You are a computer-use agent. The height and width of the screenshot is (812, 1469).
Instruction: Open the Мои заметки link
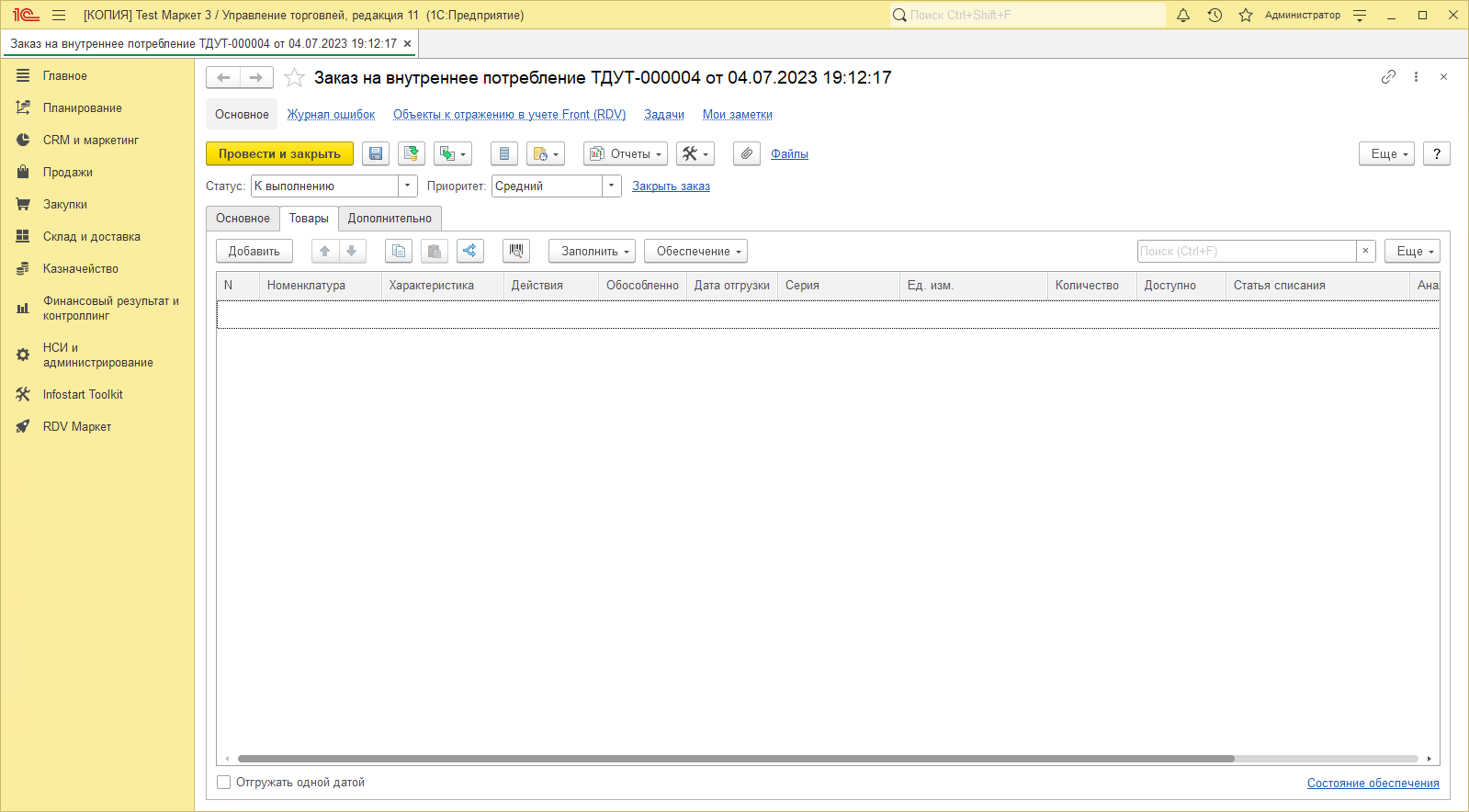click(738, 115)
